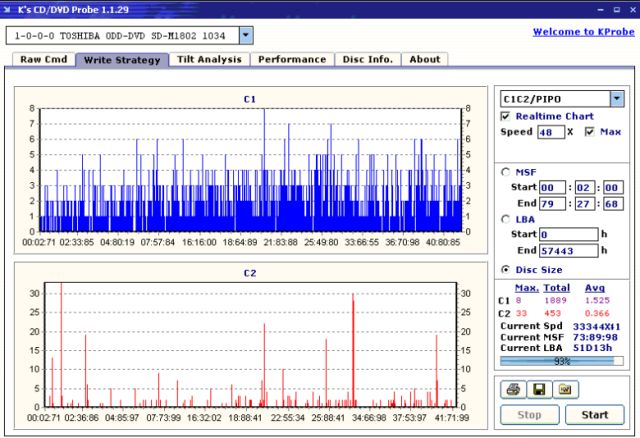Maximize the KProbe window

coord(617,9)
